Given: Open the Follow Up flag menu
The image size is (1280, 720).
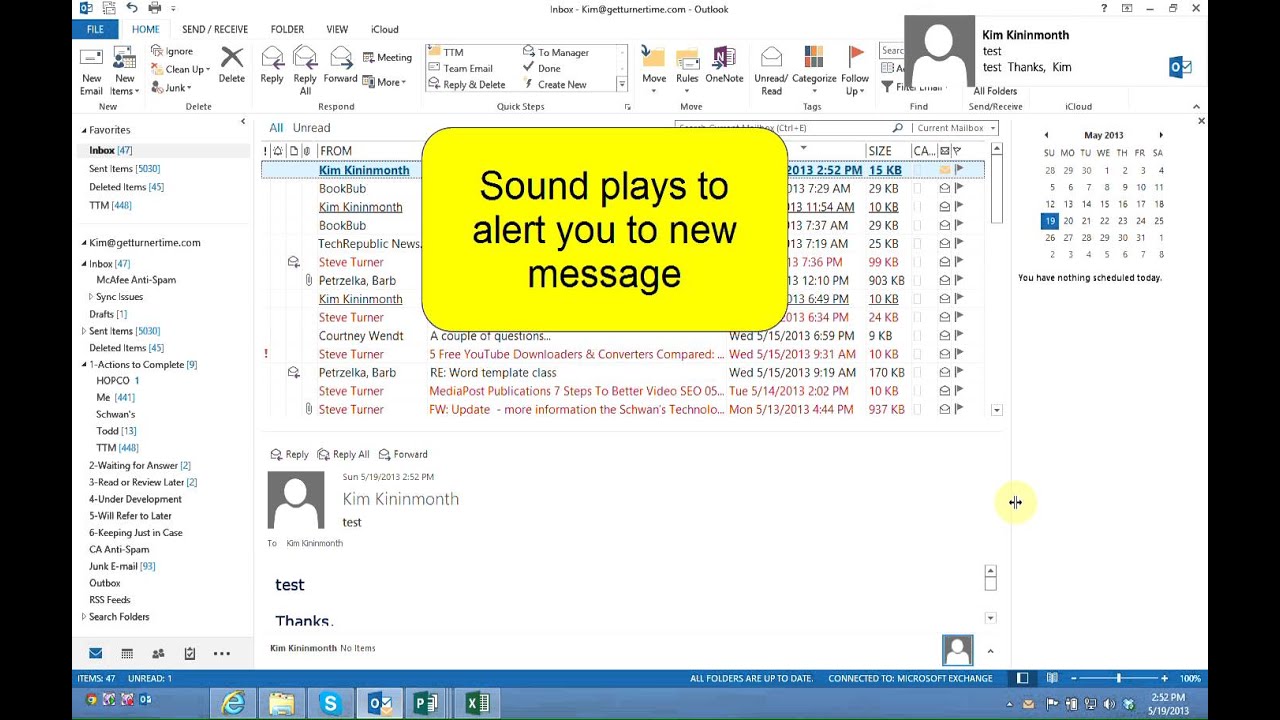Looking at the screenshot, I should pos(855,70).
